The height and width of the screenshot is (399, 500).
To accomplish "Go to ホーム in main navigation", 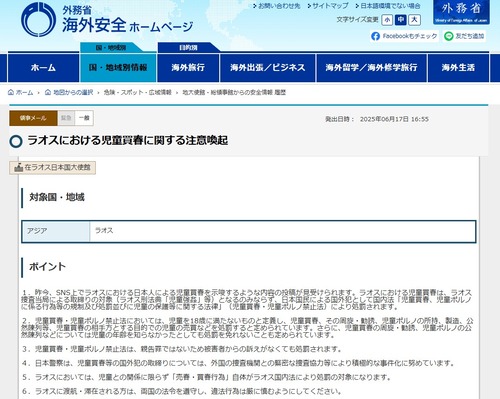I will pos(43,68).
